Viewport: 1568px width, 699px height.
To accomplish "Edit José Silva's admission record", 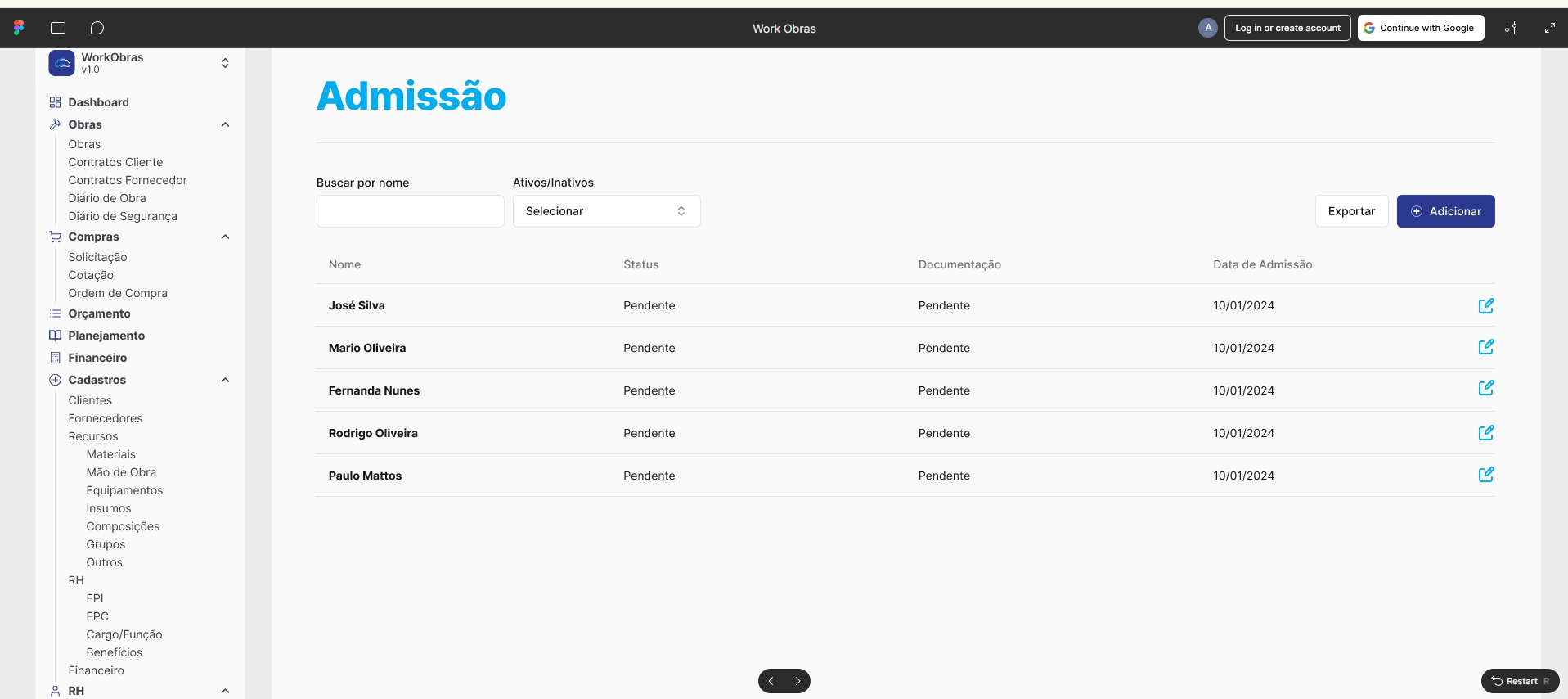I will tap(1485, 305).
